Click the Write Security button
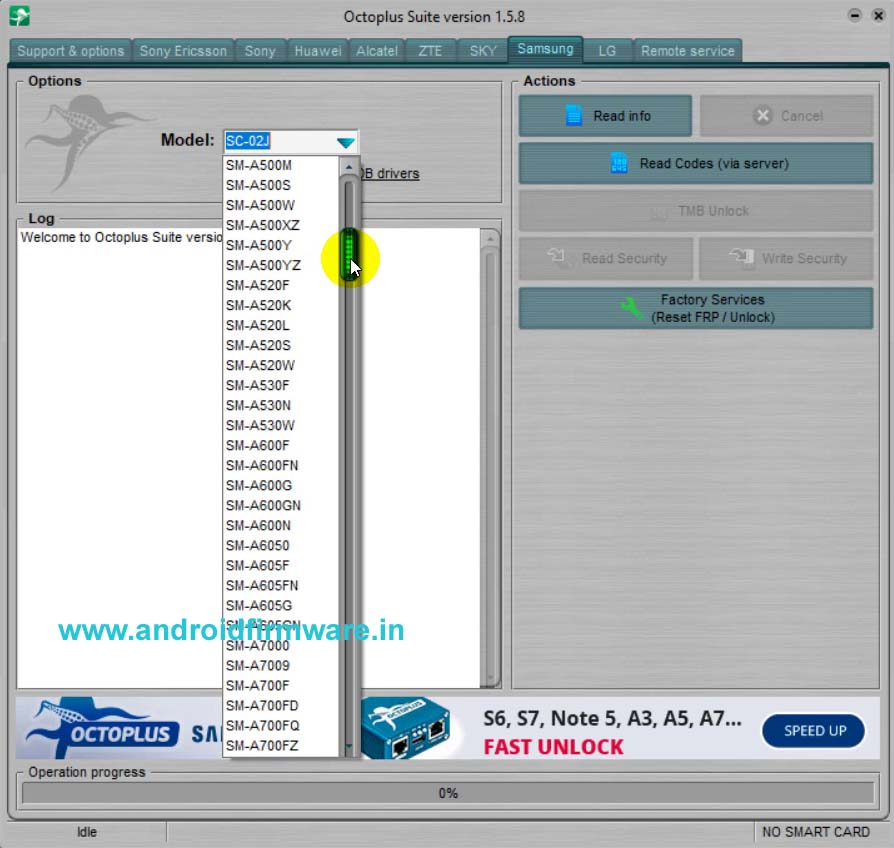 (786, 259)
